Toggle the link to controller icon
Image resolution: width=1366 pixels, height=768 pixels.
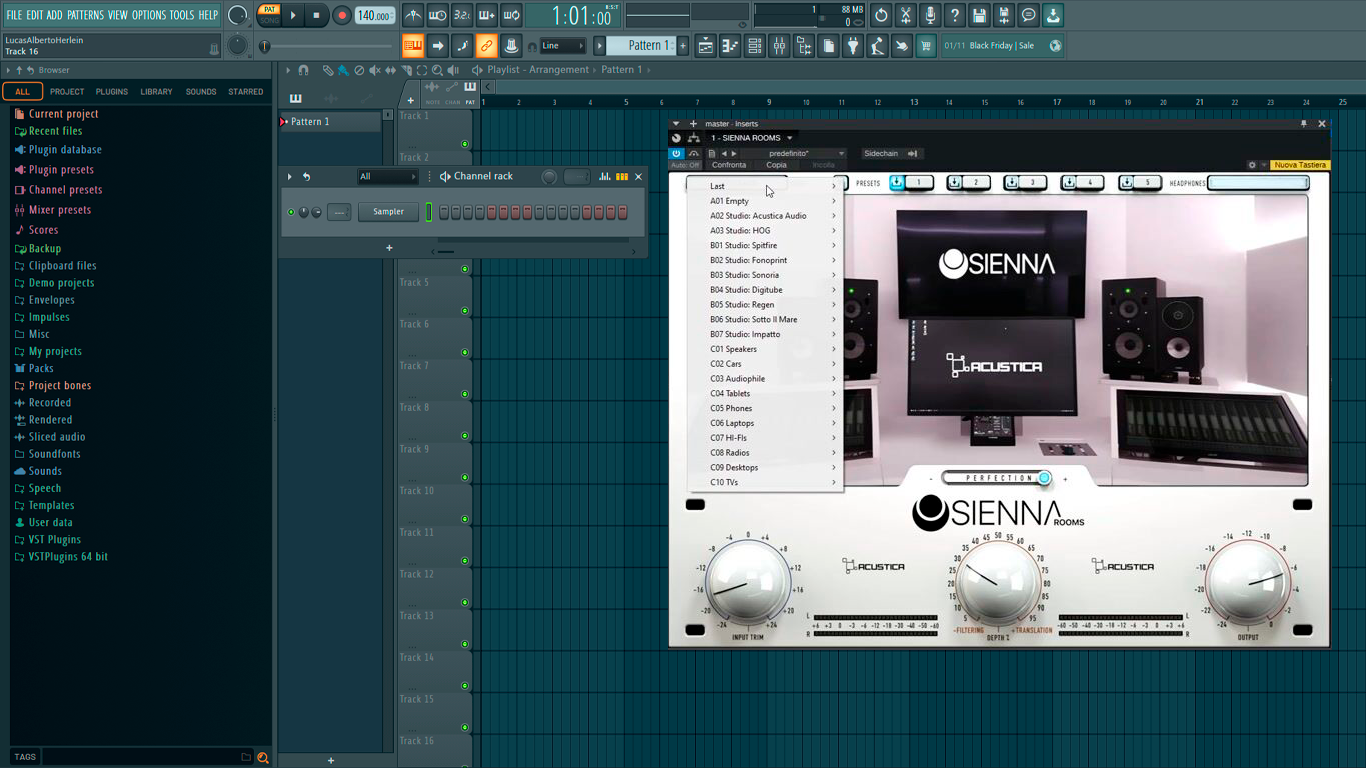click(486, 46)
